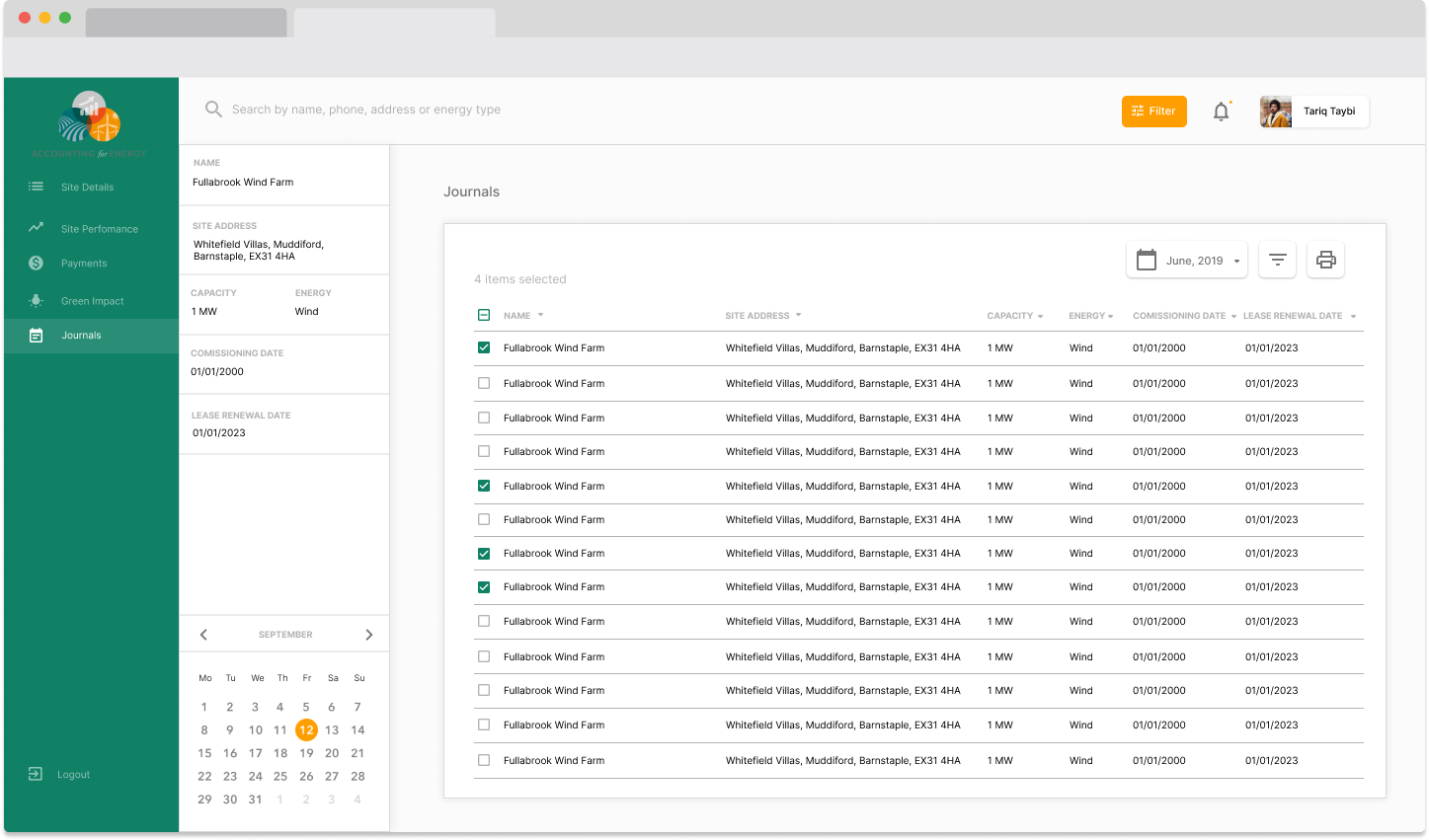Screen dimensions: 1429x840
Task: Select day 1 in September calendar
Action: coord(204,707)
